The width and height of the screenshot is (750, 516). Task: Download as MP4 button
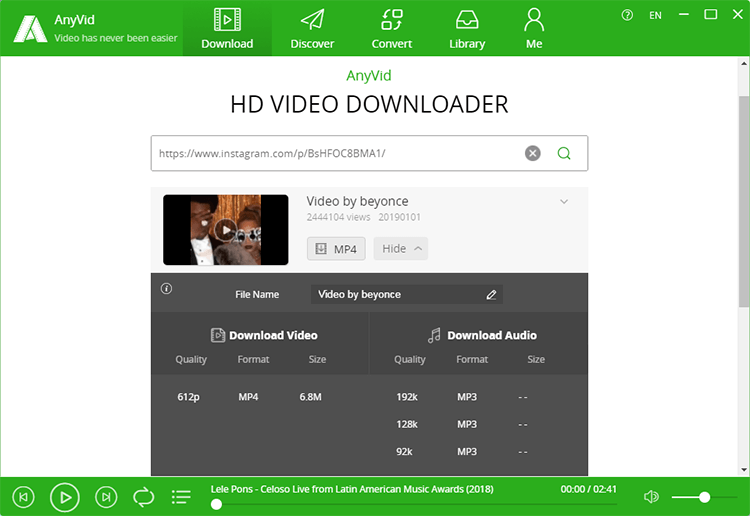click(x=336, y=249)
